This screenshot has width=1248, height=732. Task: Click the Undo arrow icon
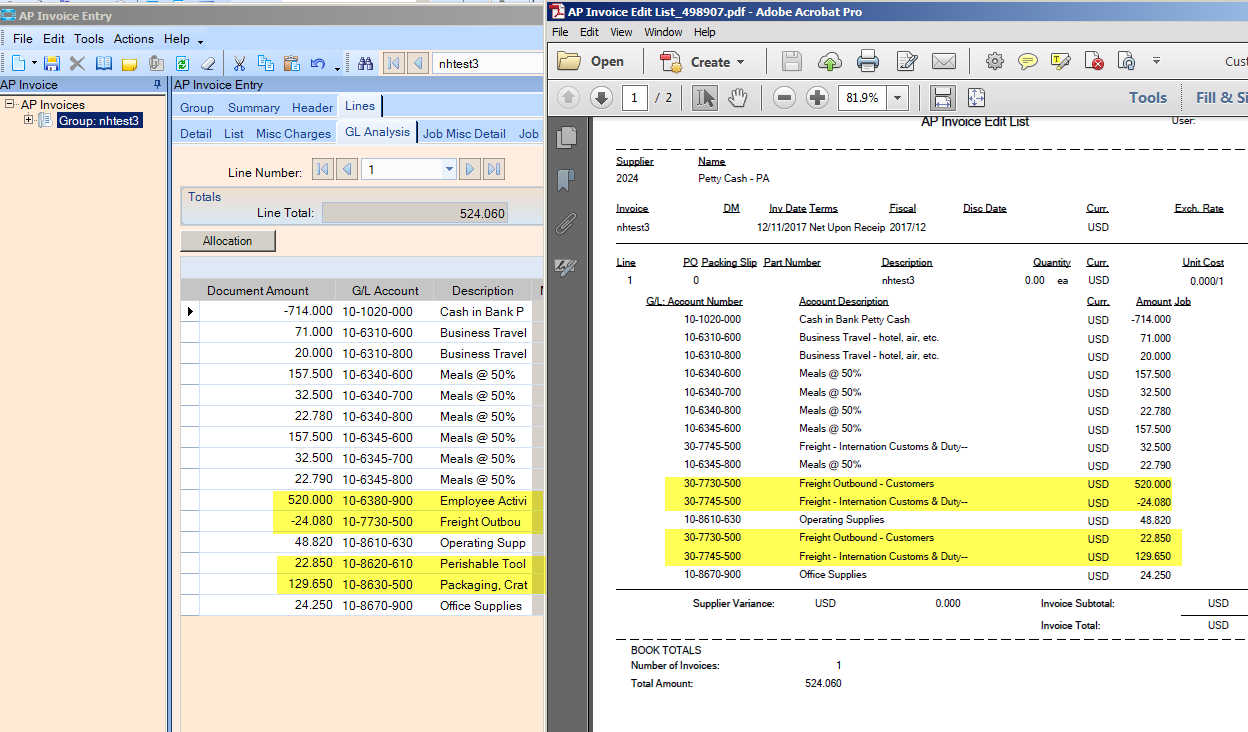[x=318, y=63]
